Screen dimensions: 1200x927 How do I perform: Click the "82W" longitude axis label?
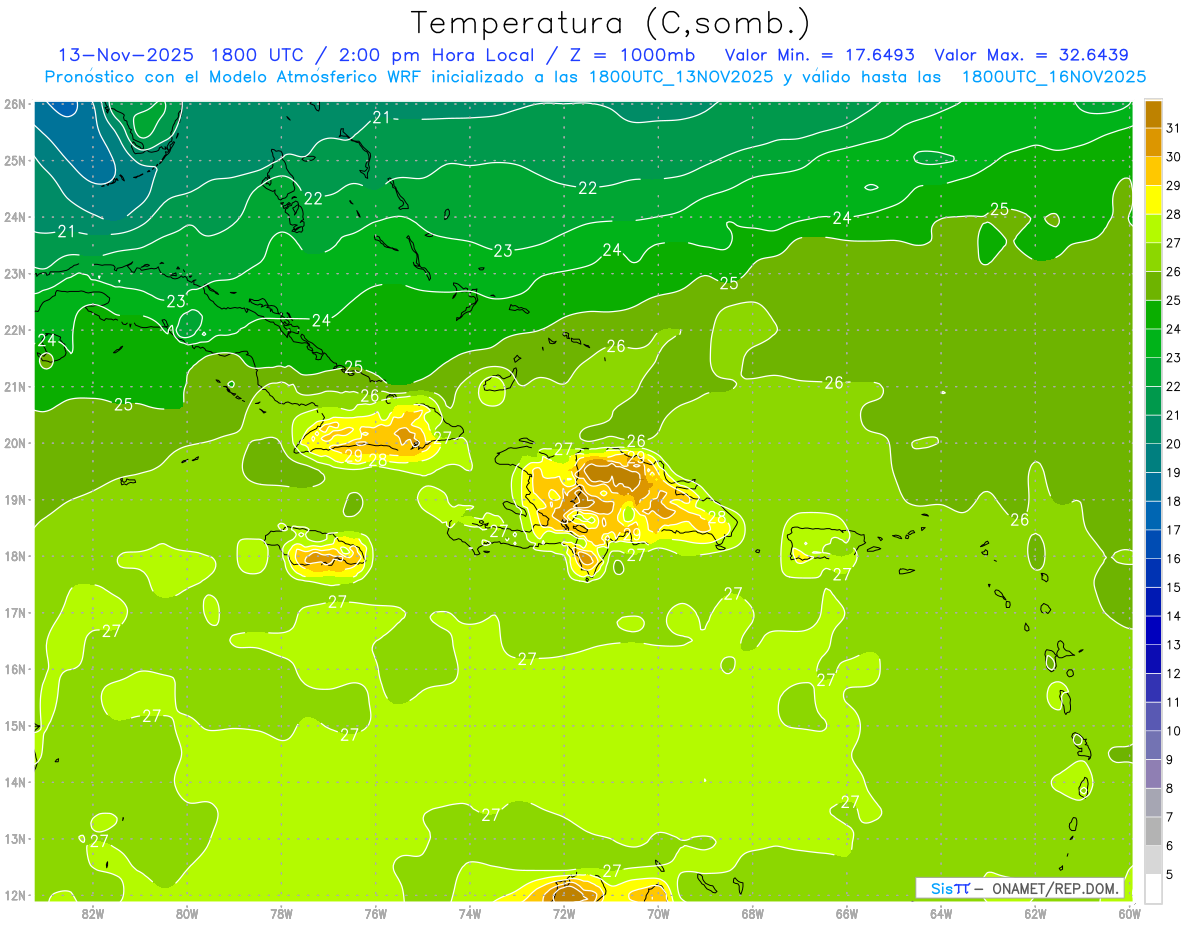93,912
